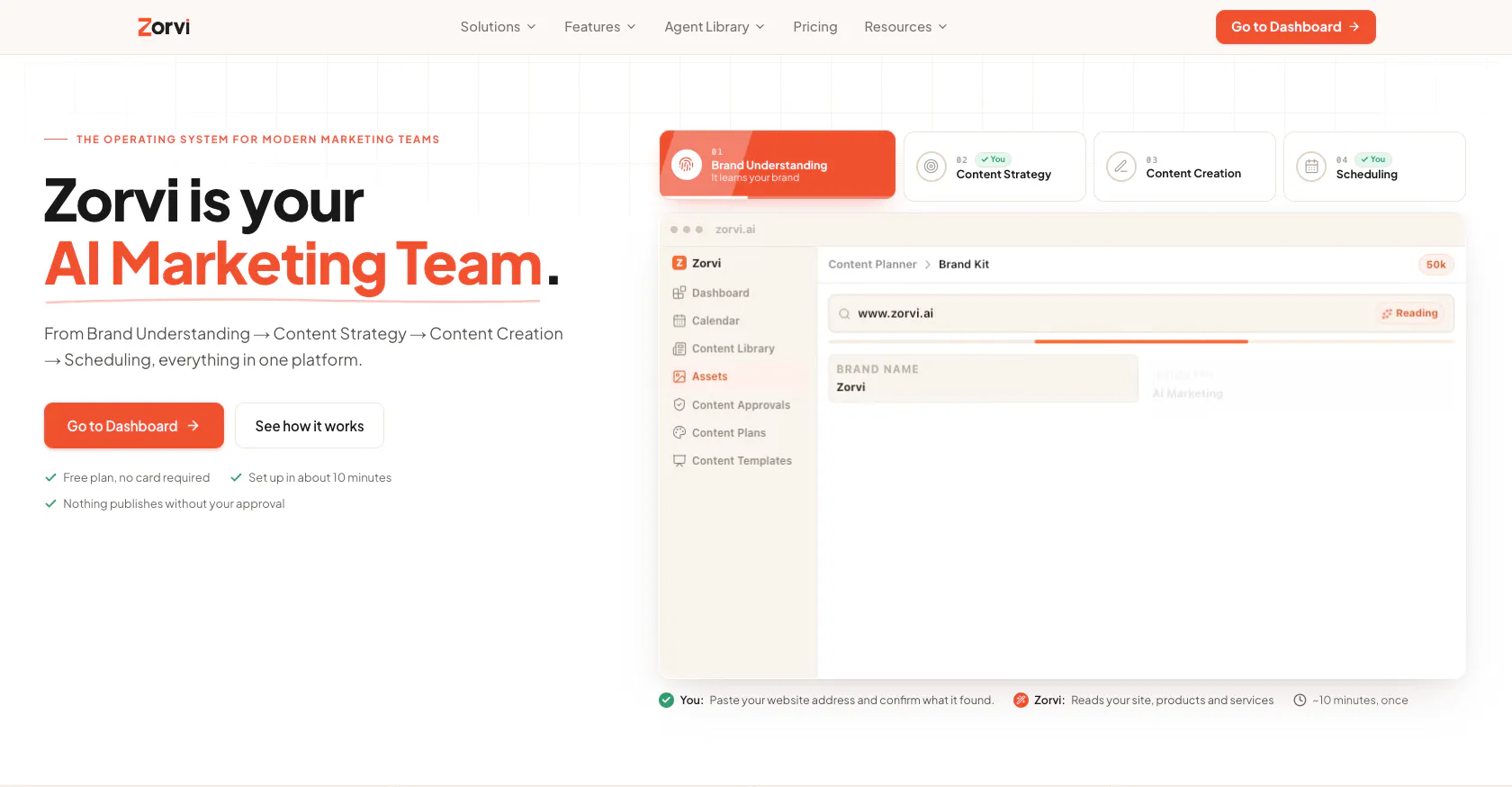Click the Zorvi Z icon in sidebar
This screenshot has height=787, width=1512.
click(679, 263)
